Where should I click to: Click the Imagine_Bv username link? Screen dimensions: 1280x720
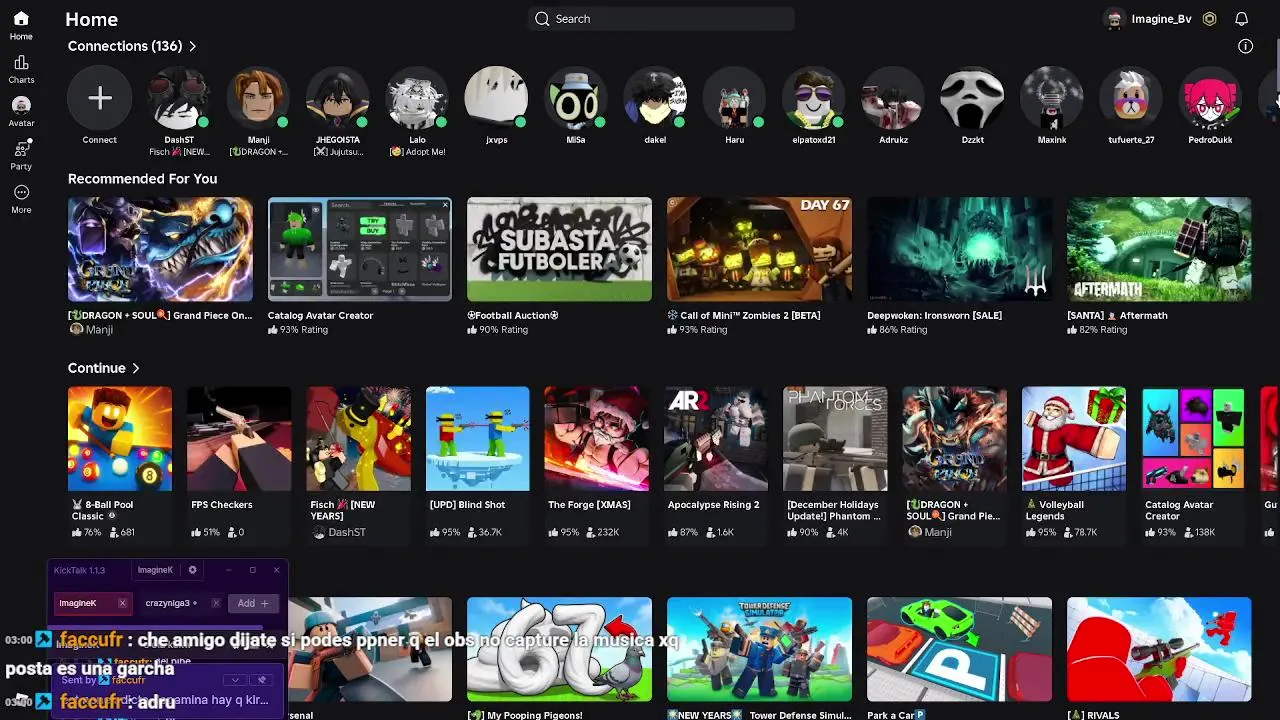1161,19
